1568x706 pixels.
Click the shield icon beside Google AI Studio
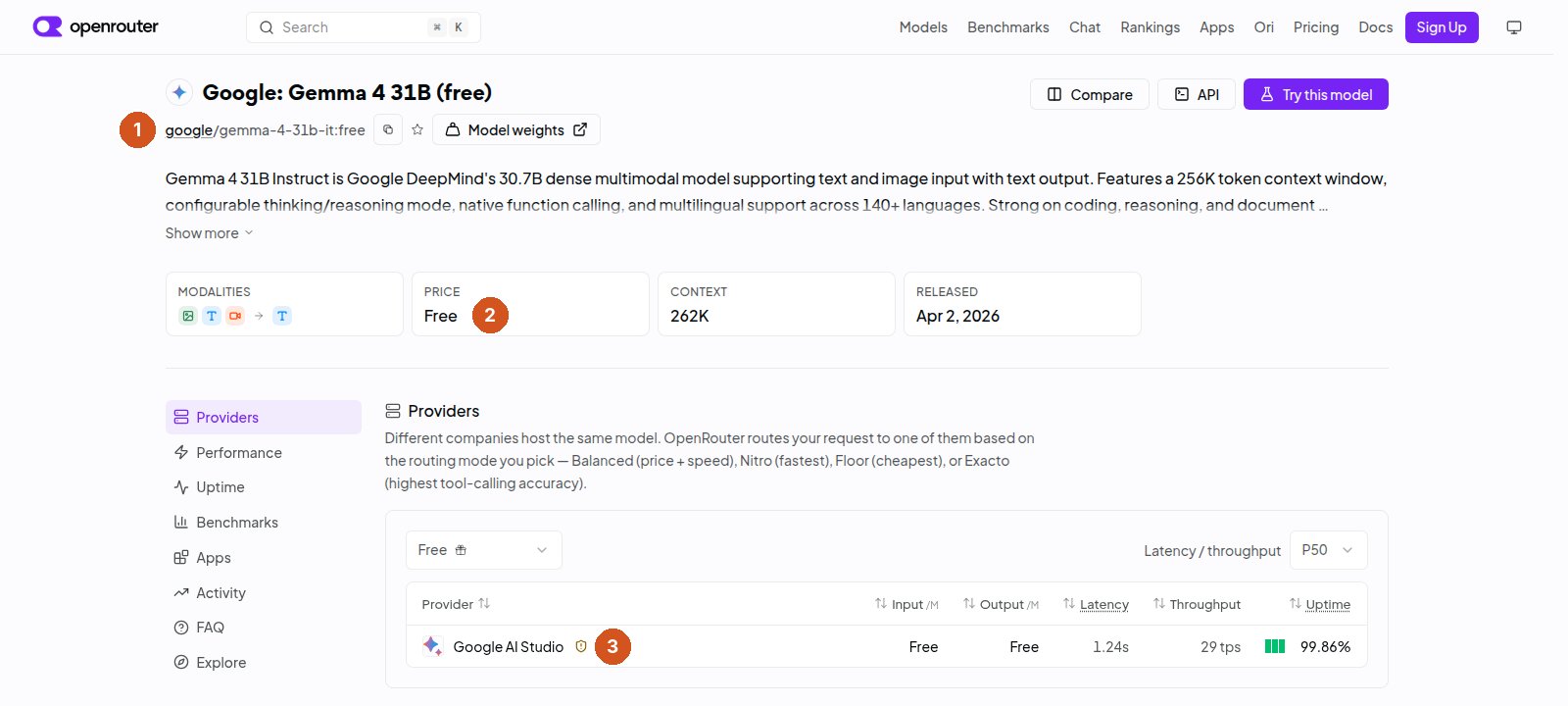[581, 646]
